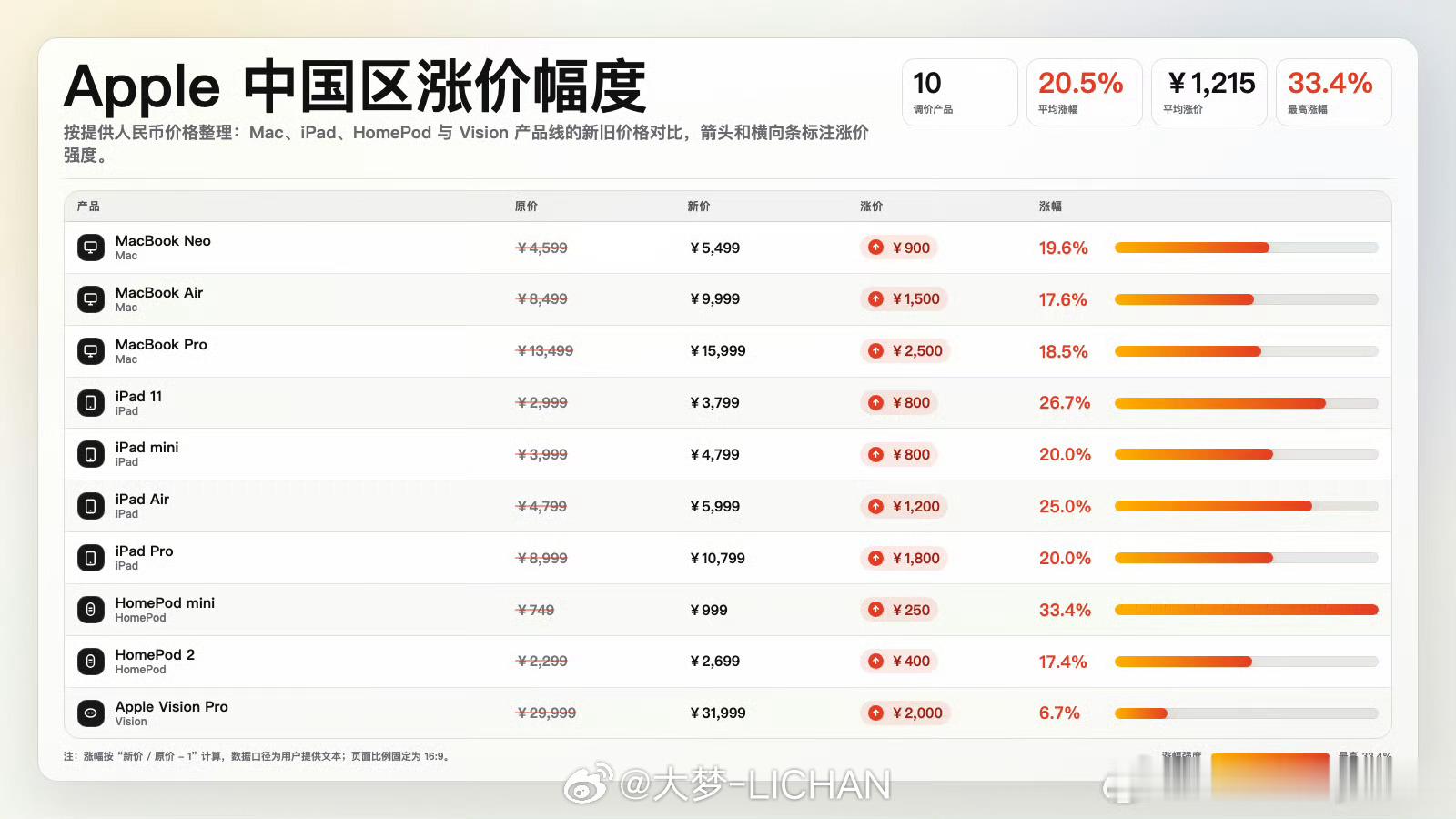
Task: Click the 'Apple 中国区涨价幅度' title
Action: coord(355,87)
